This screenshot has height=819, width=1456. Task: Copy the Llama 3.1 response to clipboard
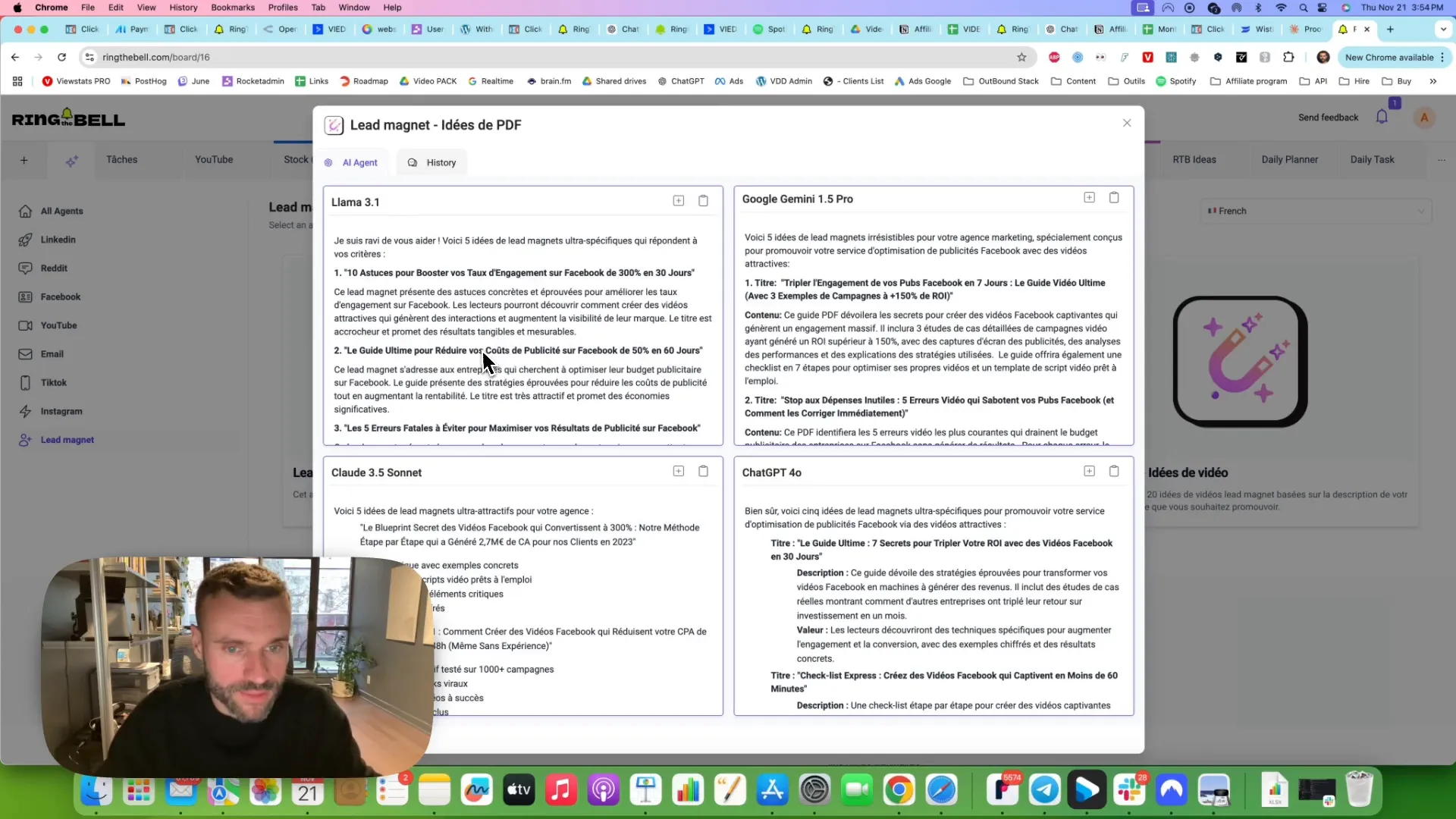coord(703,201)
